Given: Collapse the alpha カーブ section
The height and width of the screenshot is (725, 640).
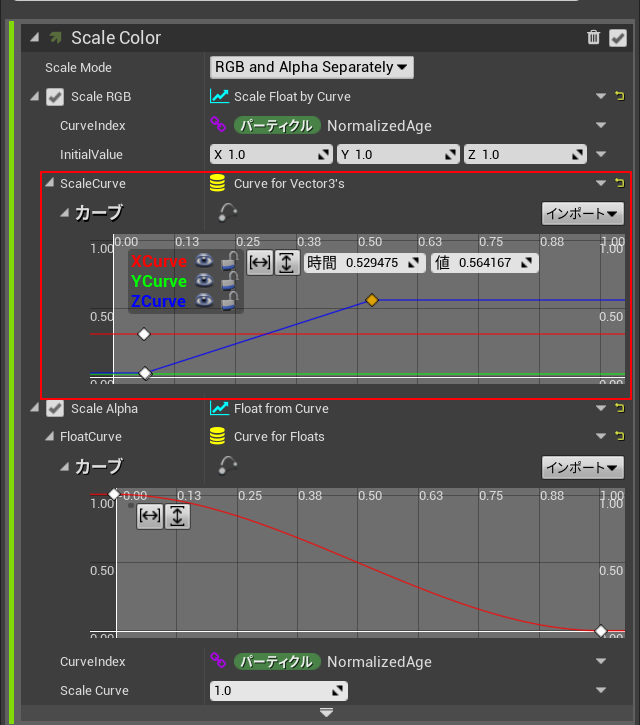Looking at the screenshot, I should click(64, 467).
